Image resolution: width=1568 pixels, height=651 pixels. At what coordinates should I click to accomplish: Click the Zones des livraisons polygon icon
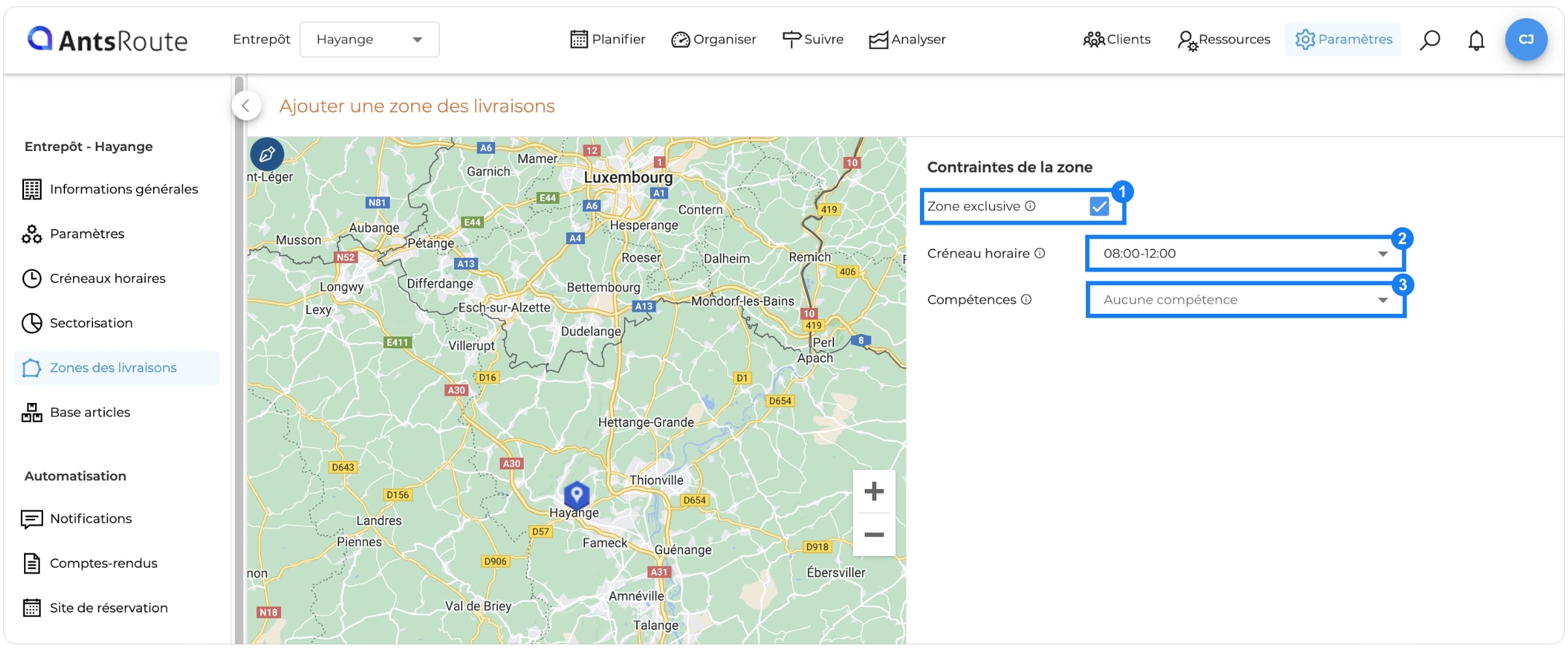(x=31, y=368)
